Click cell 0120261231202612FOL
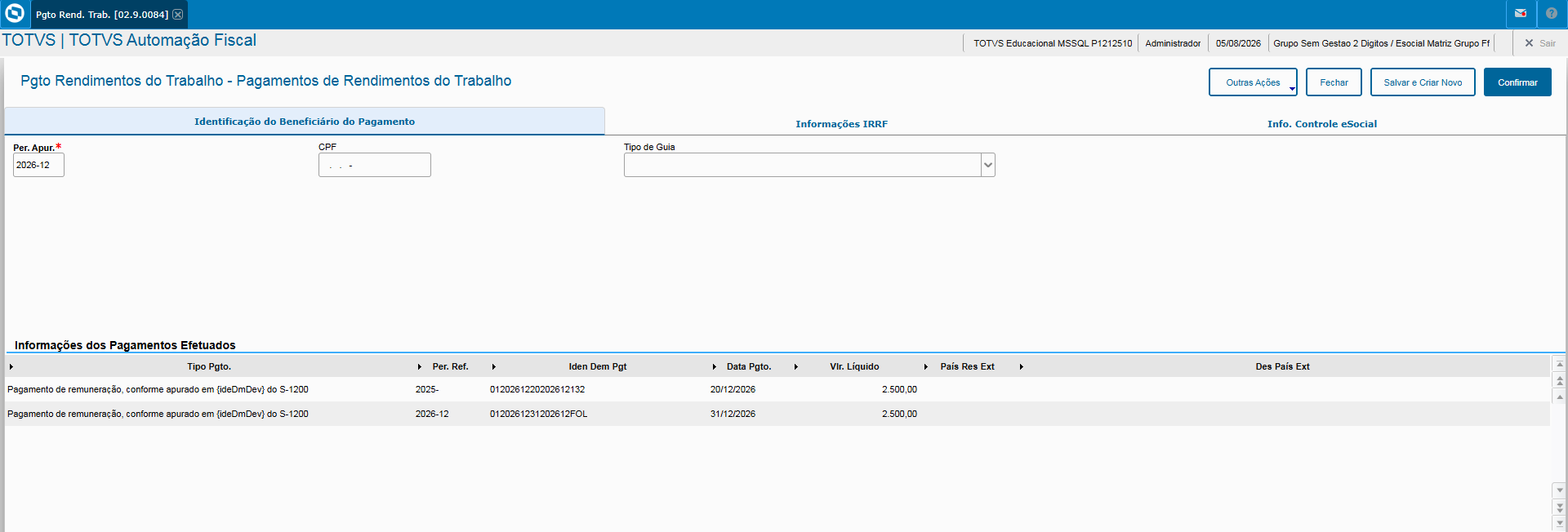 point(538,415)
